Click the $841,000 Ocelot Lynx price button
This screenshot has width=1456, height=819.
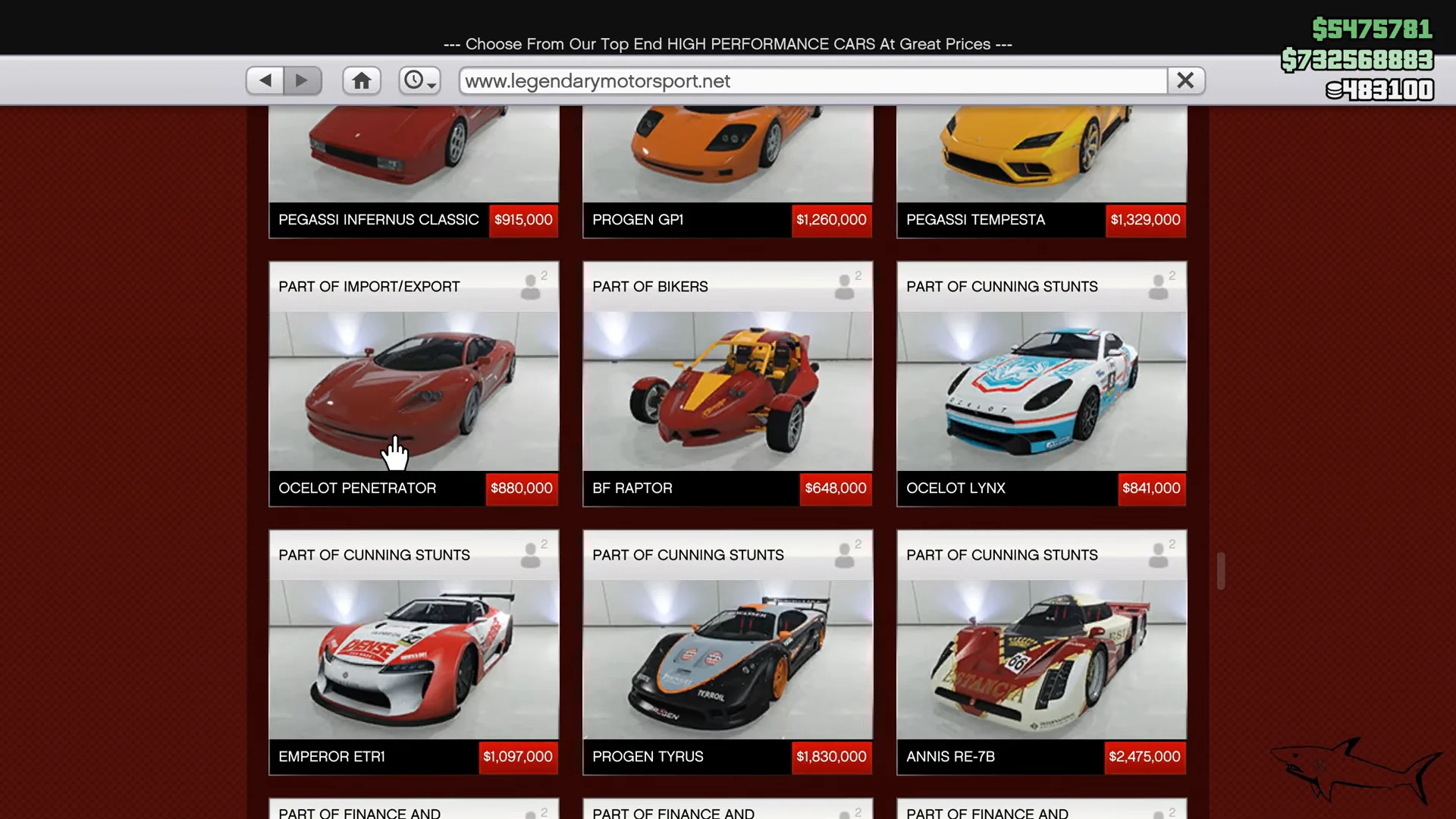point(1151,488)
